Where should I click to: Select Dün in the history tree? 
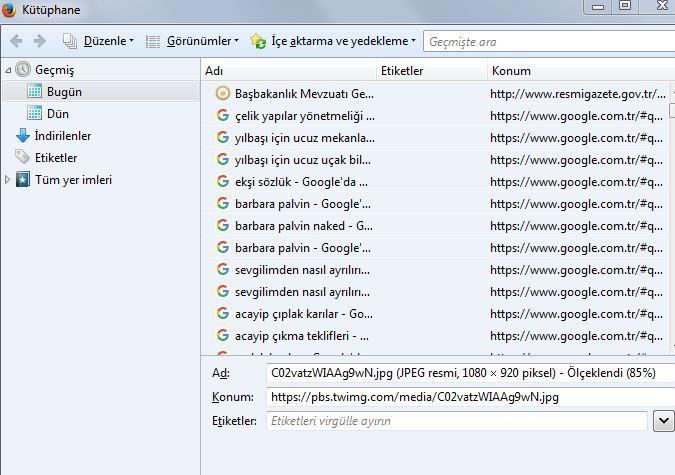(58, 114)
